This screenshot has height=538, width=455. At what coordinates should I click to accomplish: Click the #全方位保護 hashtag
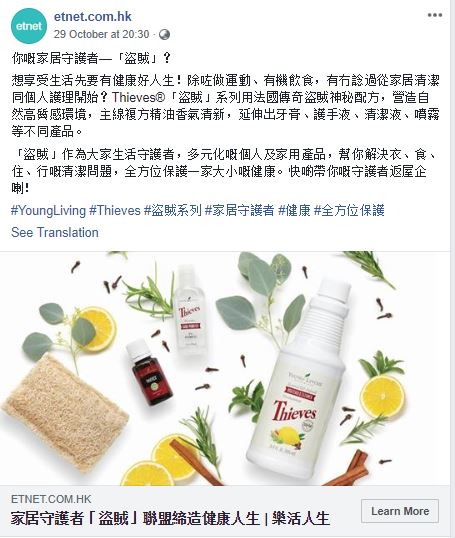point(349,210)
